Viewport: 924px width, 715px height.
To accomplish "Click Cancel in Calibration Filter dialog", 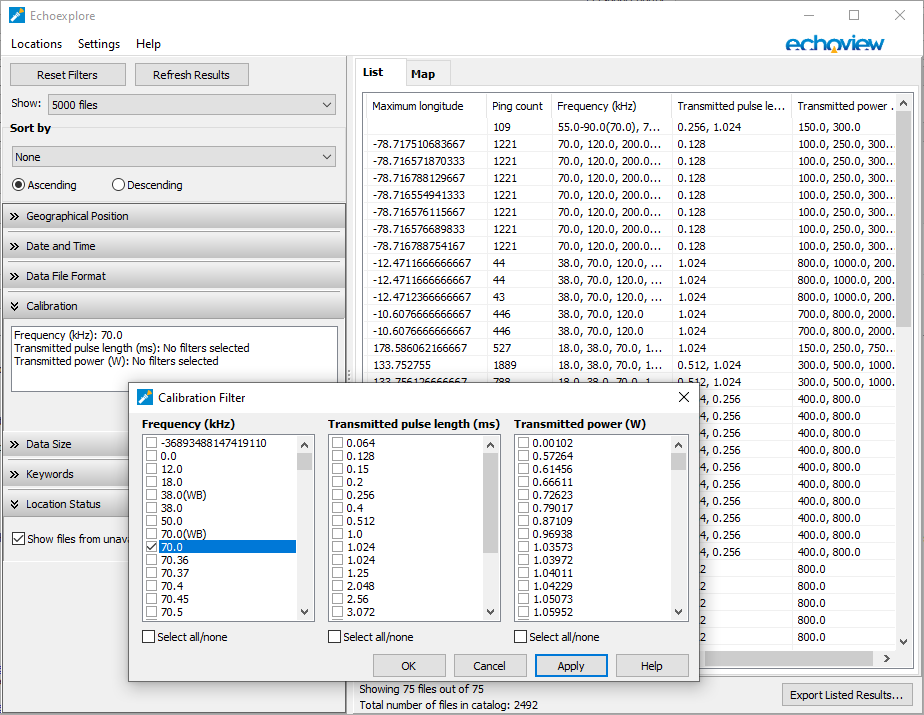I will 489,665.
